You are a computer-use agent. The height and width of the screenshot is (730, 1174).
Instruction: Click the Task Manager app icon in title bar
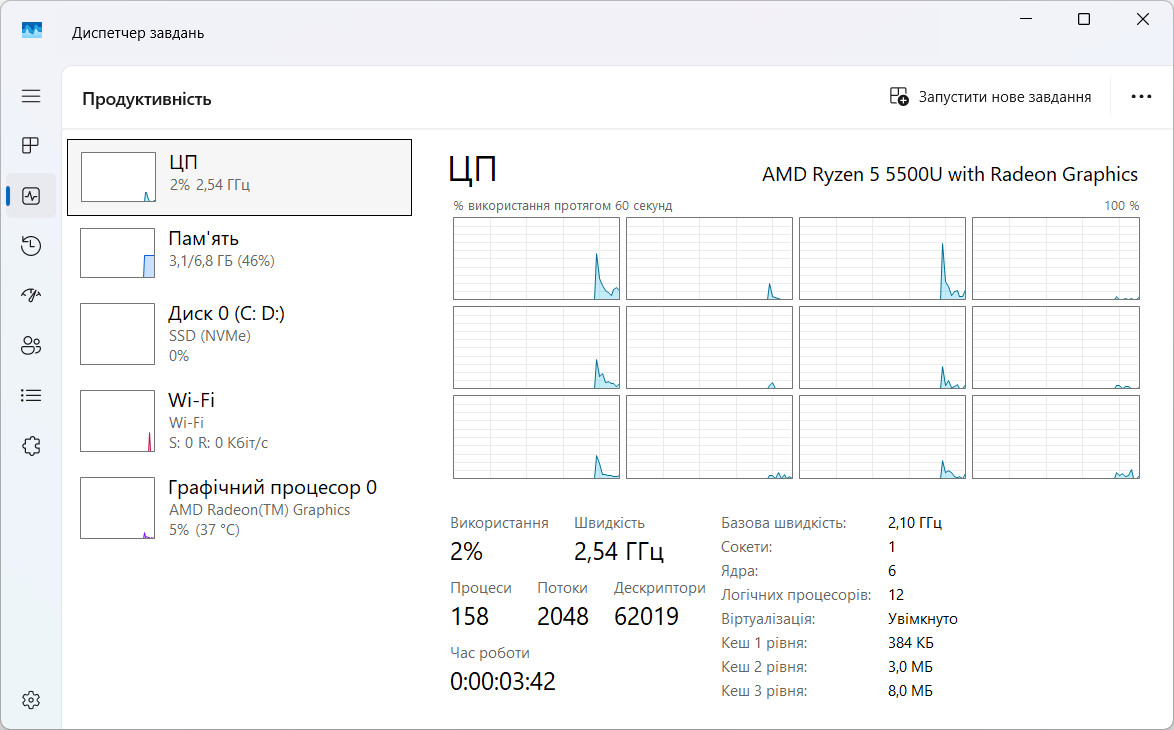click(x=31, y=31)
